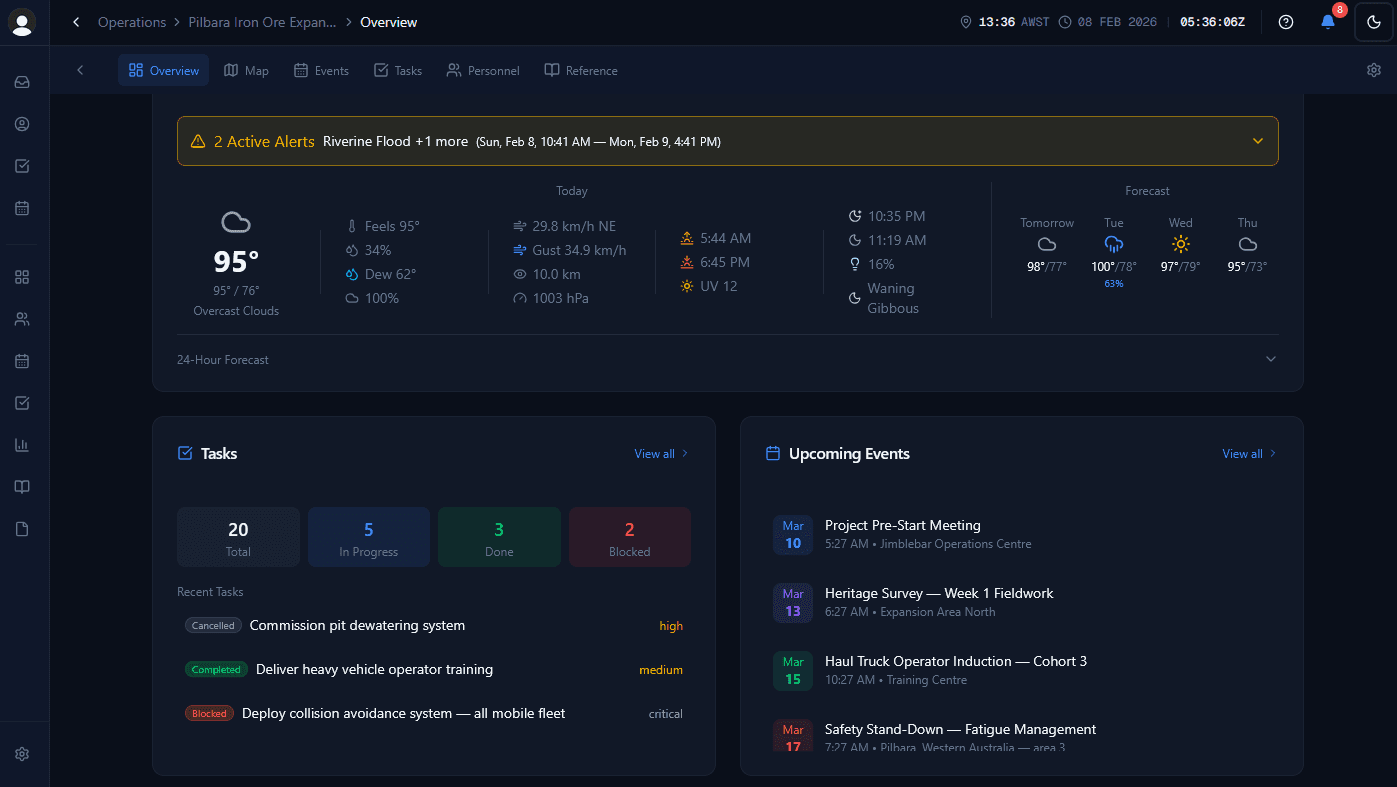The height and width of the screenshot is (787, 1397).
Task: Open the analytics bar-chart icon in the sidebar
Action: click(x=22, y=444)
